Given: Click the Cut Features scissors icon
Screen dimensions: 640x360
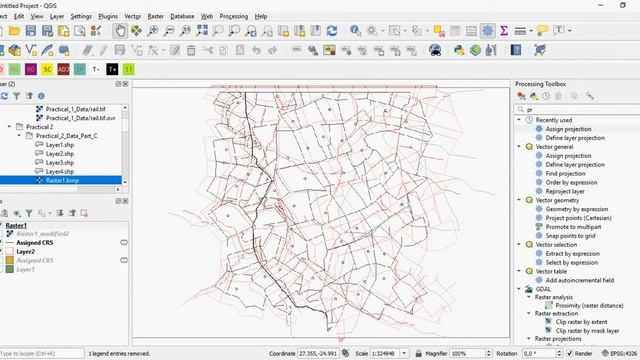Looking at the screenshot, I should 208,50.
